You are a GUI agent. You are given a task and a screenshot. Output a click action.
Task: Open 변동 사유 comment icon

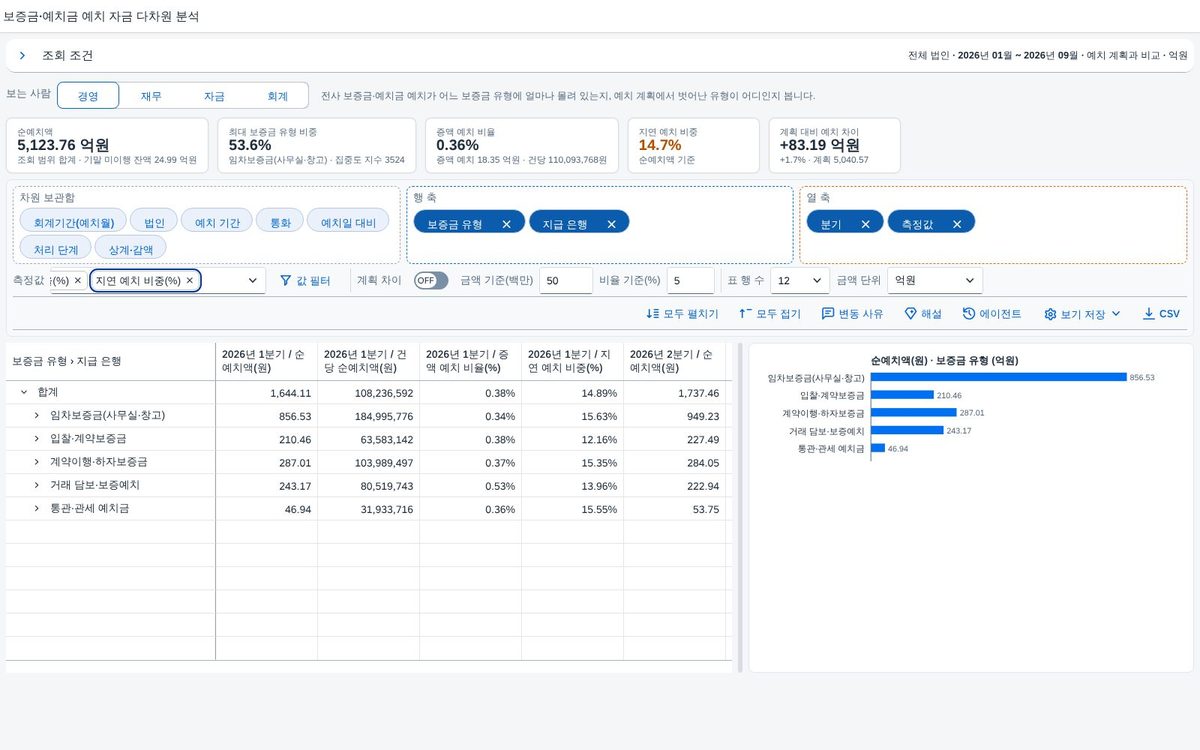[828, 314]
